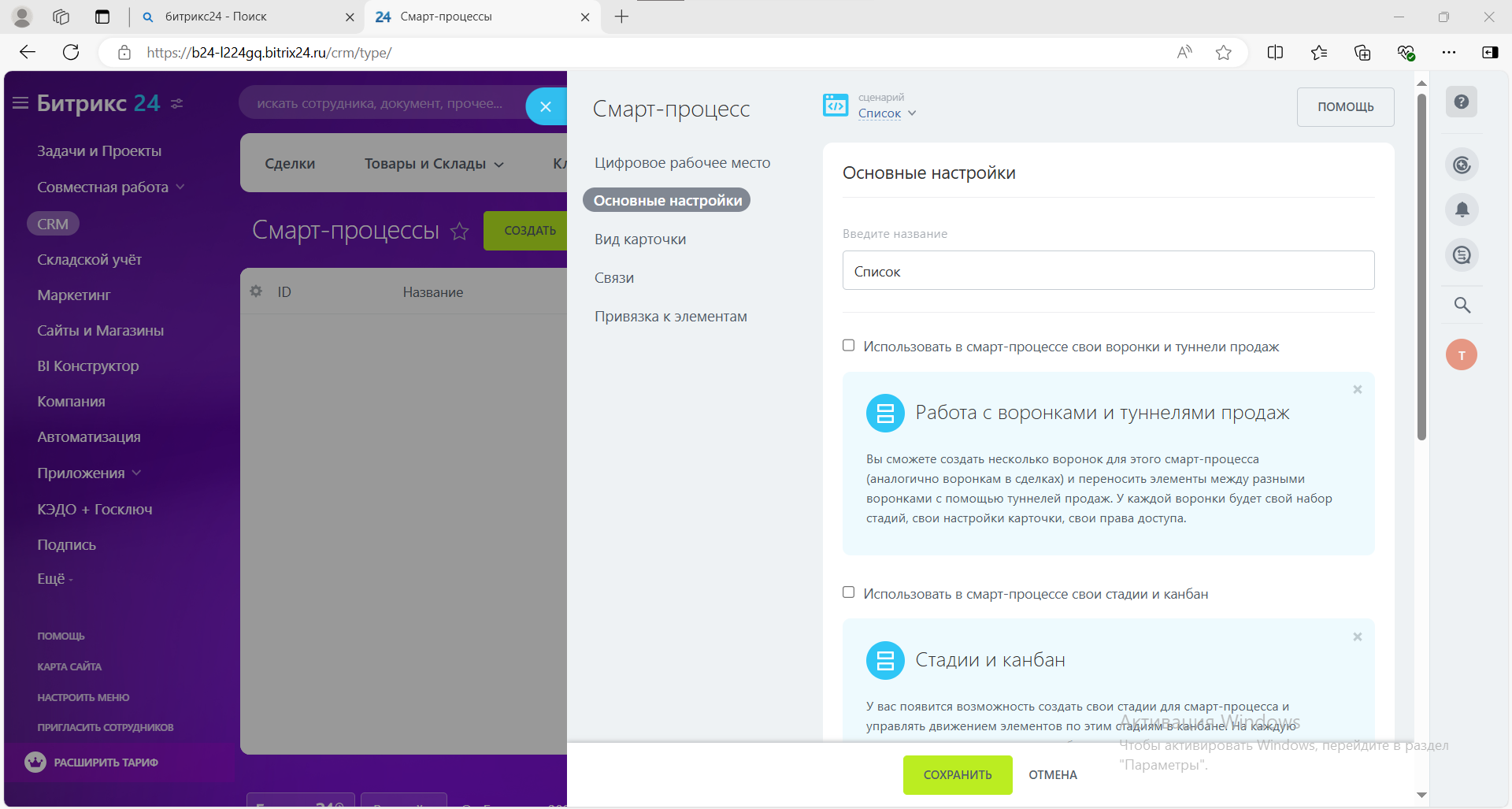
Task: Close the Smart-process slider with the blue X
Action: [545, 106]
